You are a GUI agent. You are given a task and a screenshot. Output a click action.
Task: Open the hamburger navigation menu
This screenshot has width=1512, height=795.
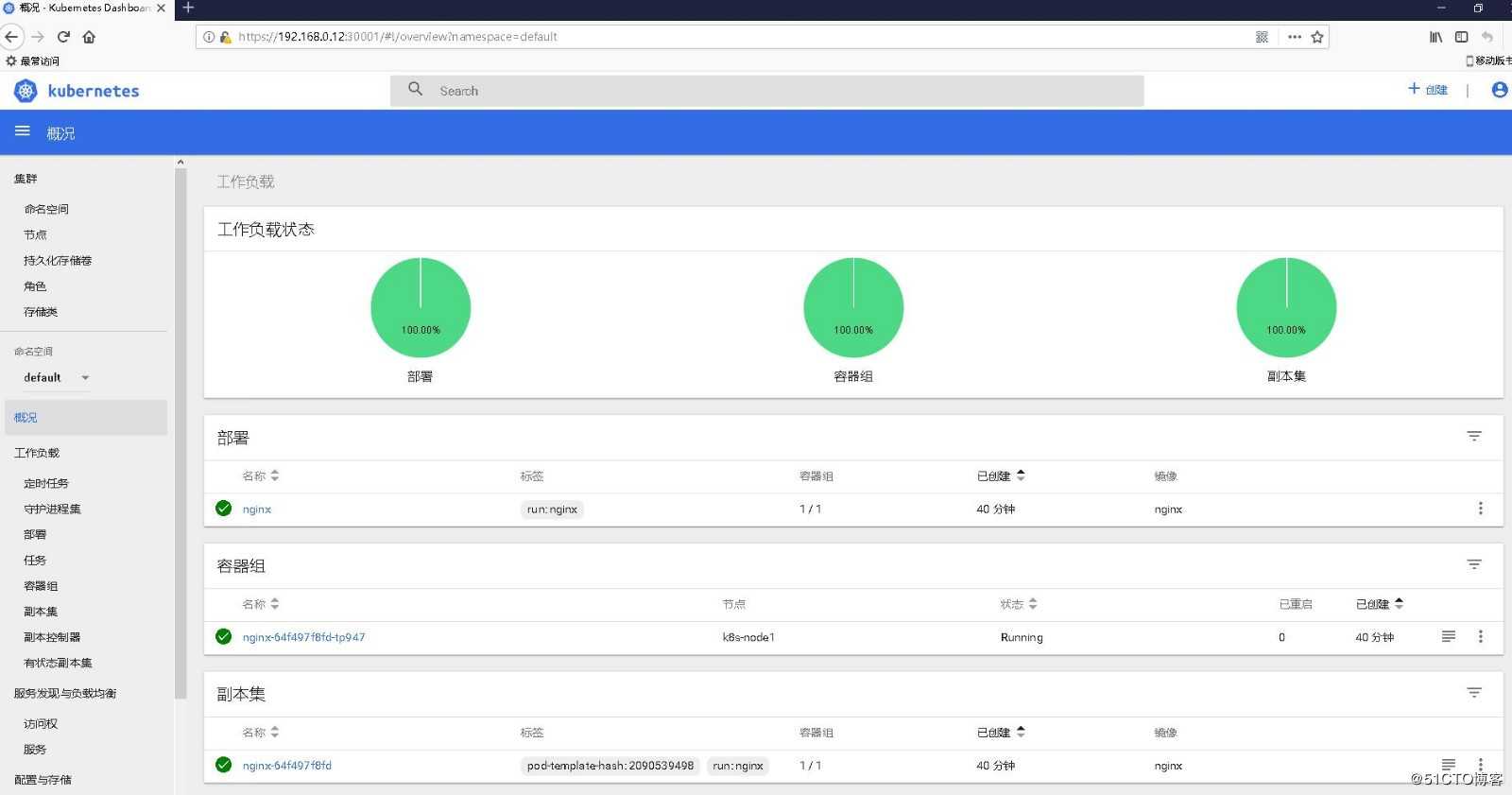point(23,131)
